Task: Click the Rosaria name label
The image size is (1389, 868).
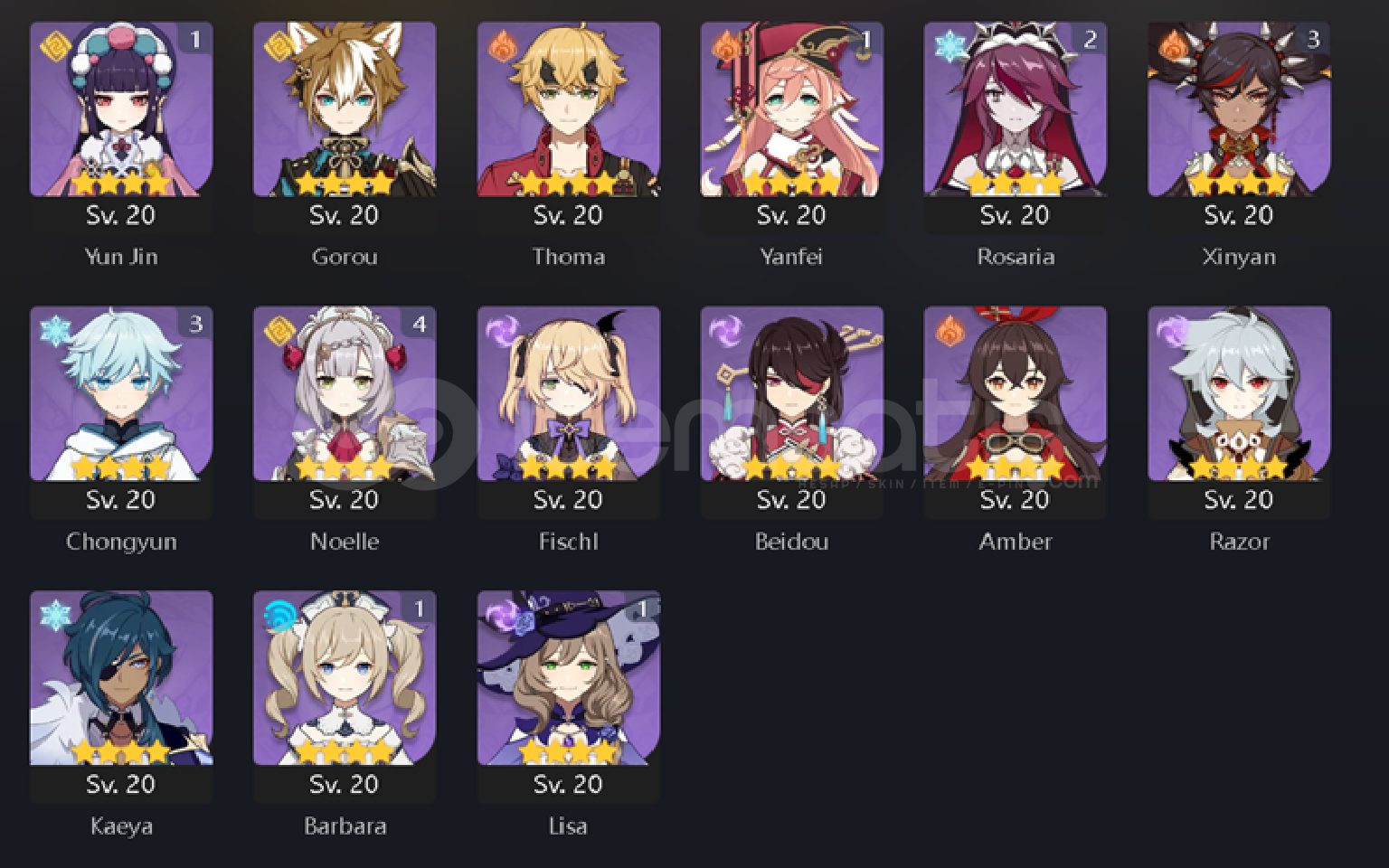Action: [1016, 257]
